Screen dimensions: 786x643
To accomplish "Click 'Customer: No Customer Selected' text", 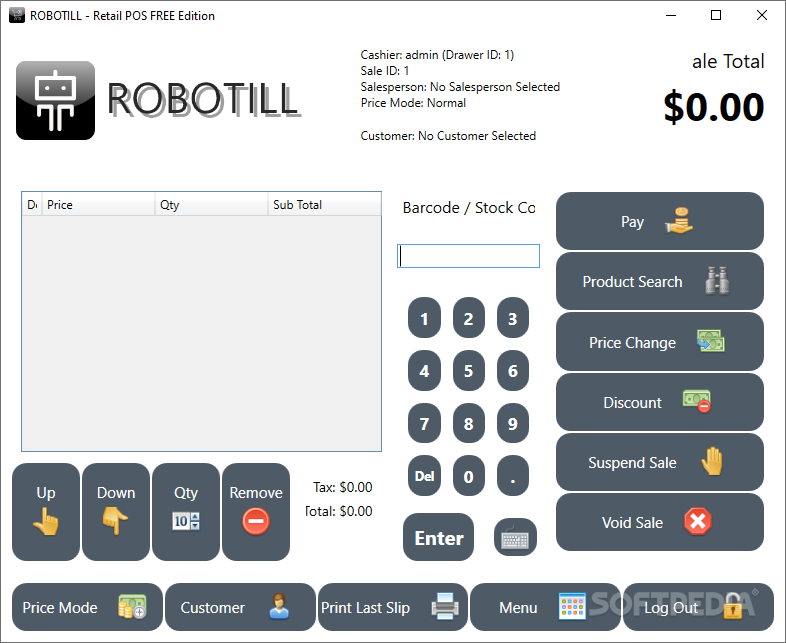I will (448, 136).
